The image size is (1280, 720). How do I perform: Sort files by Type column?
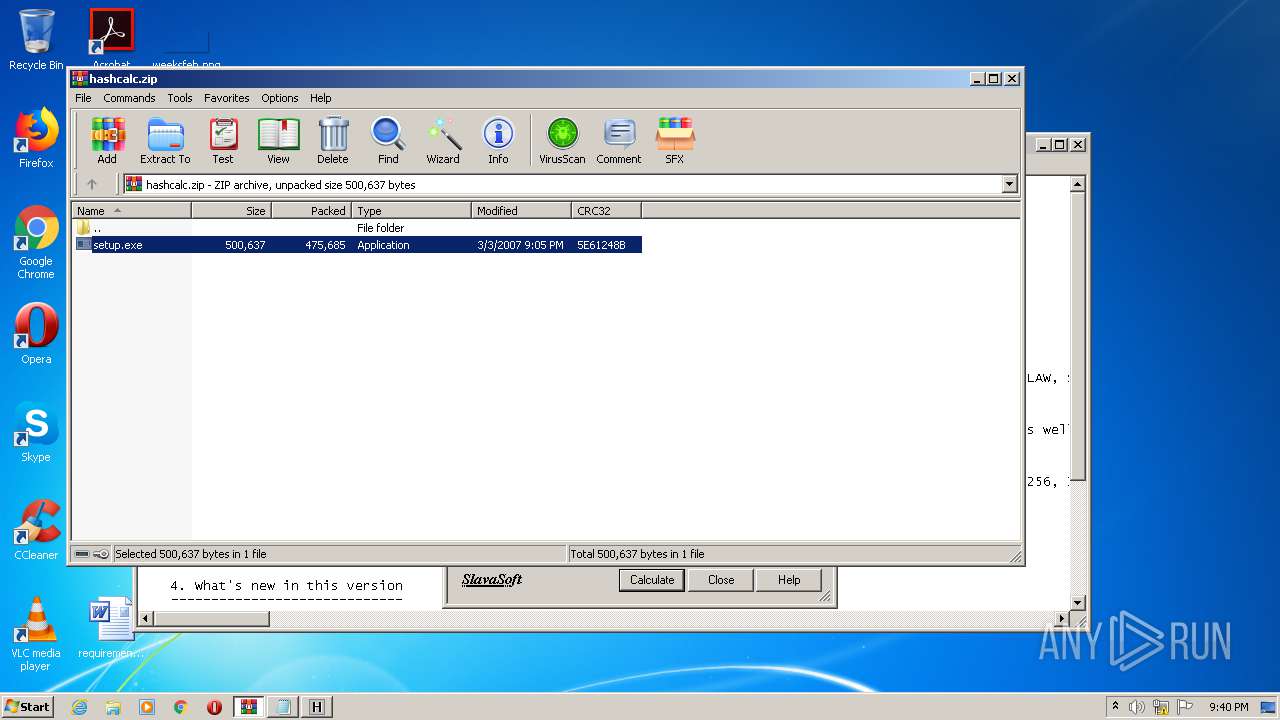click(411, 211)
